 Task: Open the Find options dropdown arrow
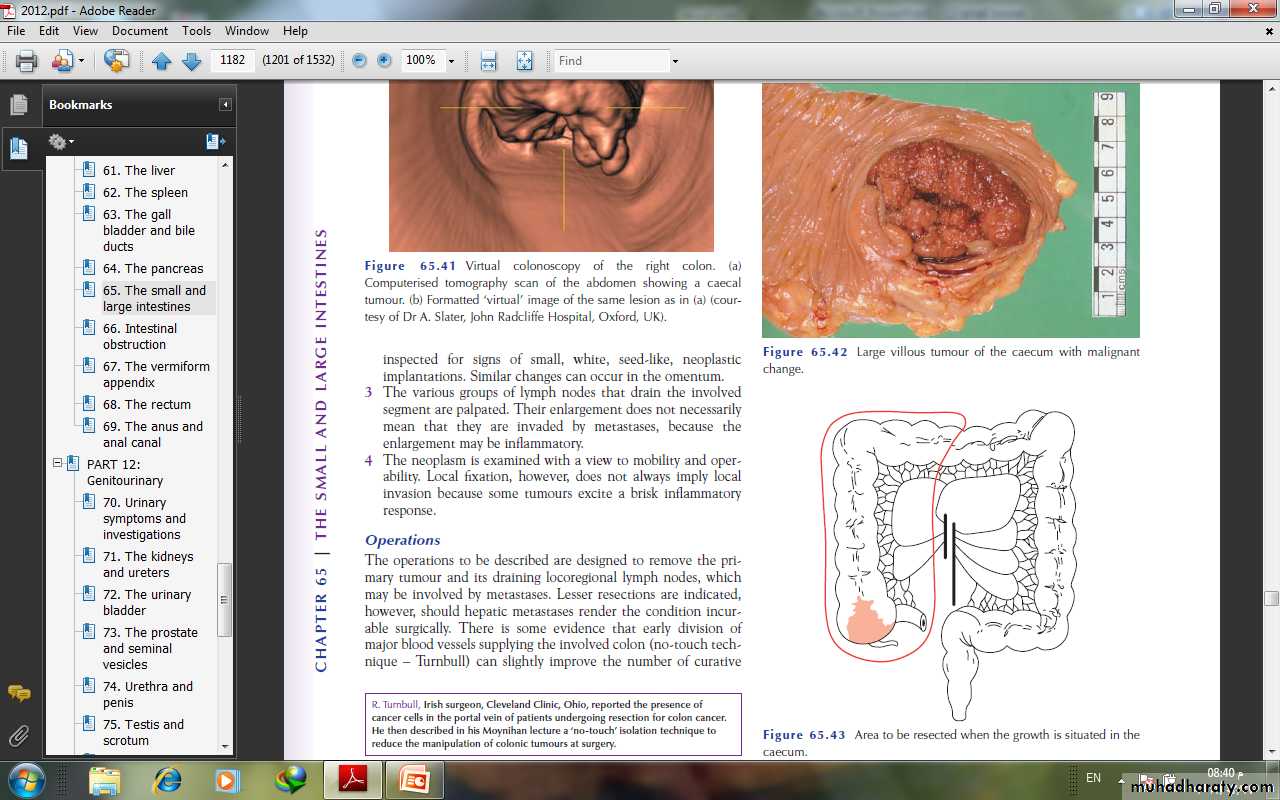675,61
